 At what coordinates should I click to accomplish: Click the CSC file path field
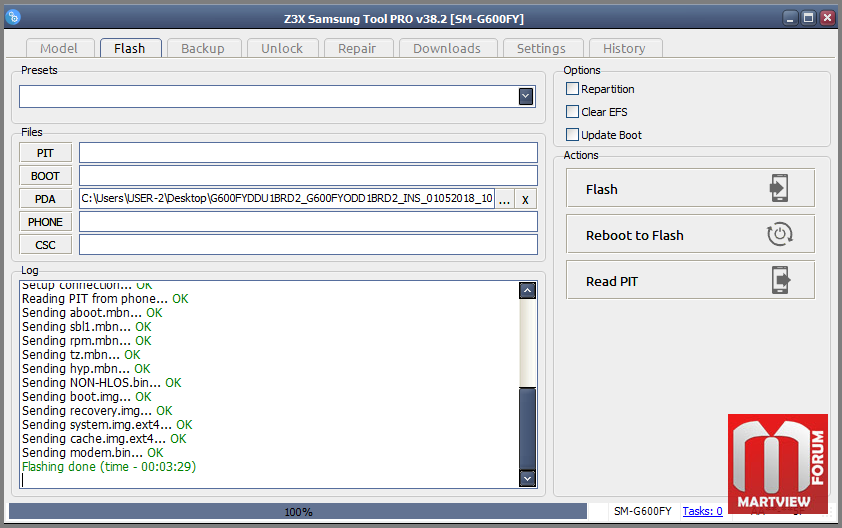coord(308,244)
